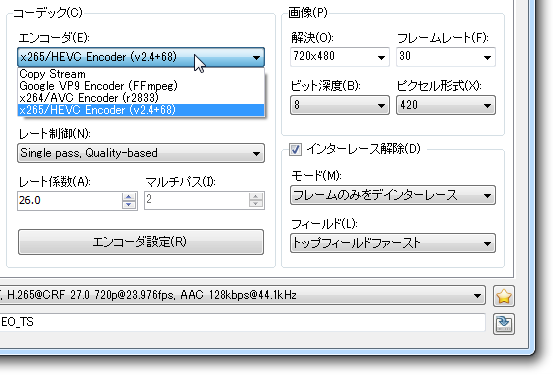Decrease レート係数(A) with down arrow
Image resolution: width=557 pixels, height=377 pixels.
point(129,205)
